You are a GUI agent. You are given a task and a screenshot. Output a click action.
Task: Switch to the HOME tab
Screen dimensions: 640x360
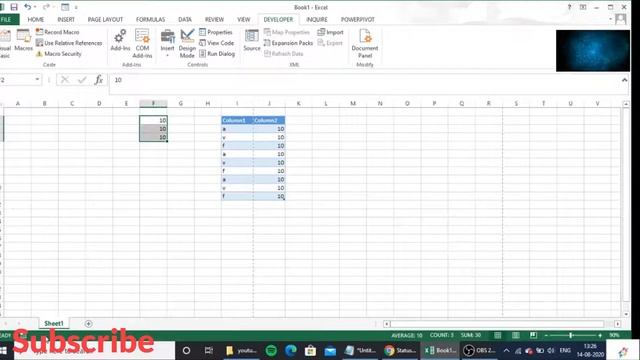(36, 19)
